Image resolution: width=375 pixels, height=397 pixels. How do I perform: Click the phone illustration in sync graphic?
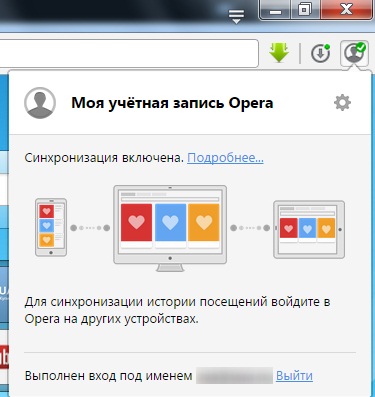[x=51, y=228]
